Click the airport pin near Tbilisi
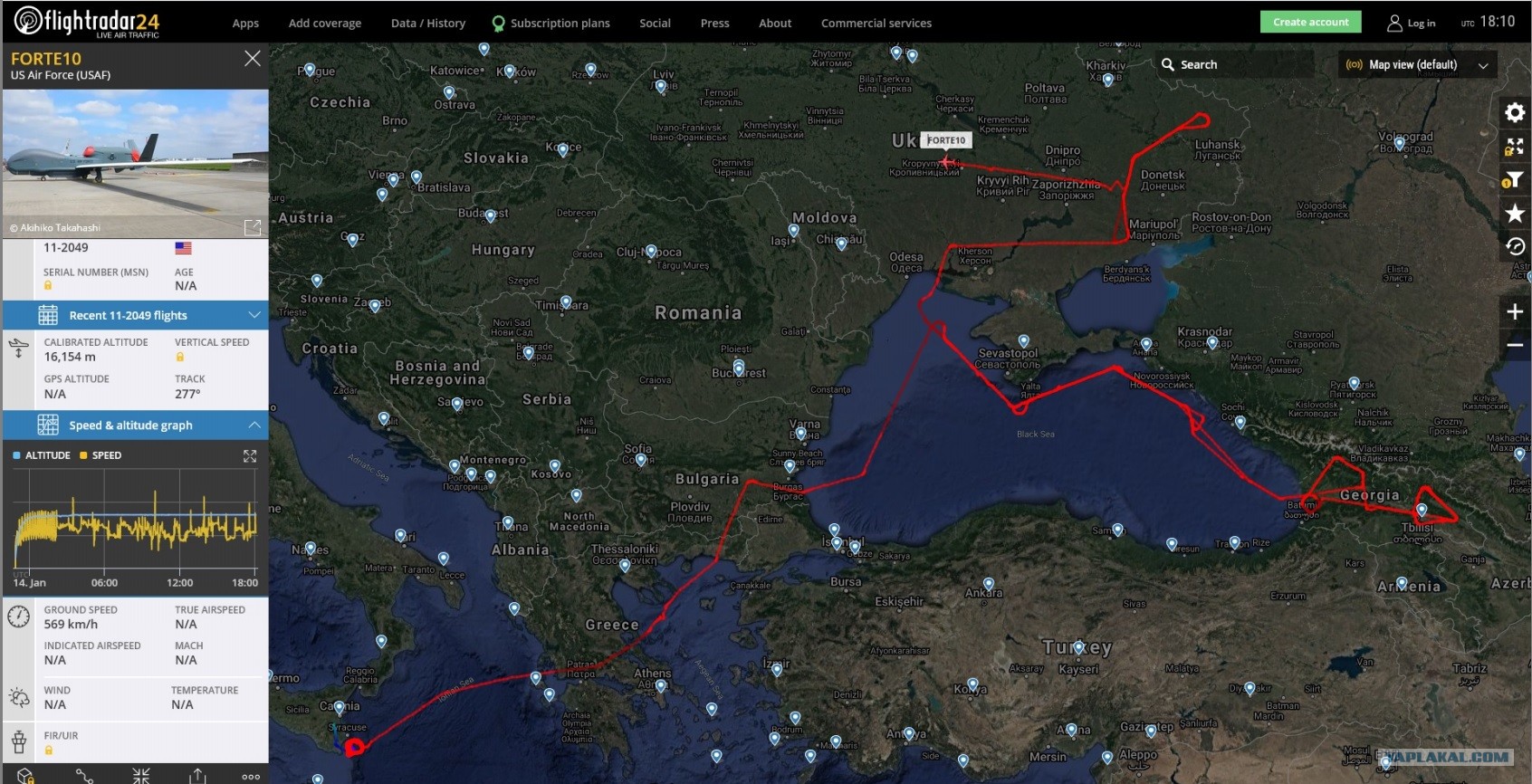The image size is (1532, 784). [1422, 511]
